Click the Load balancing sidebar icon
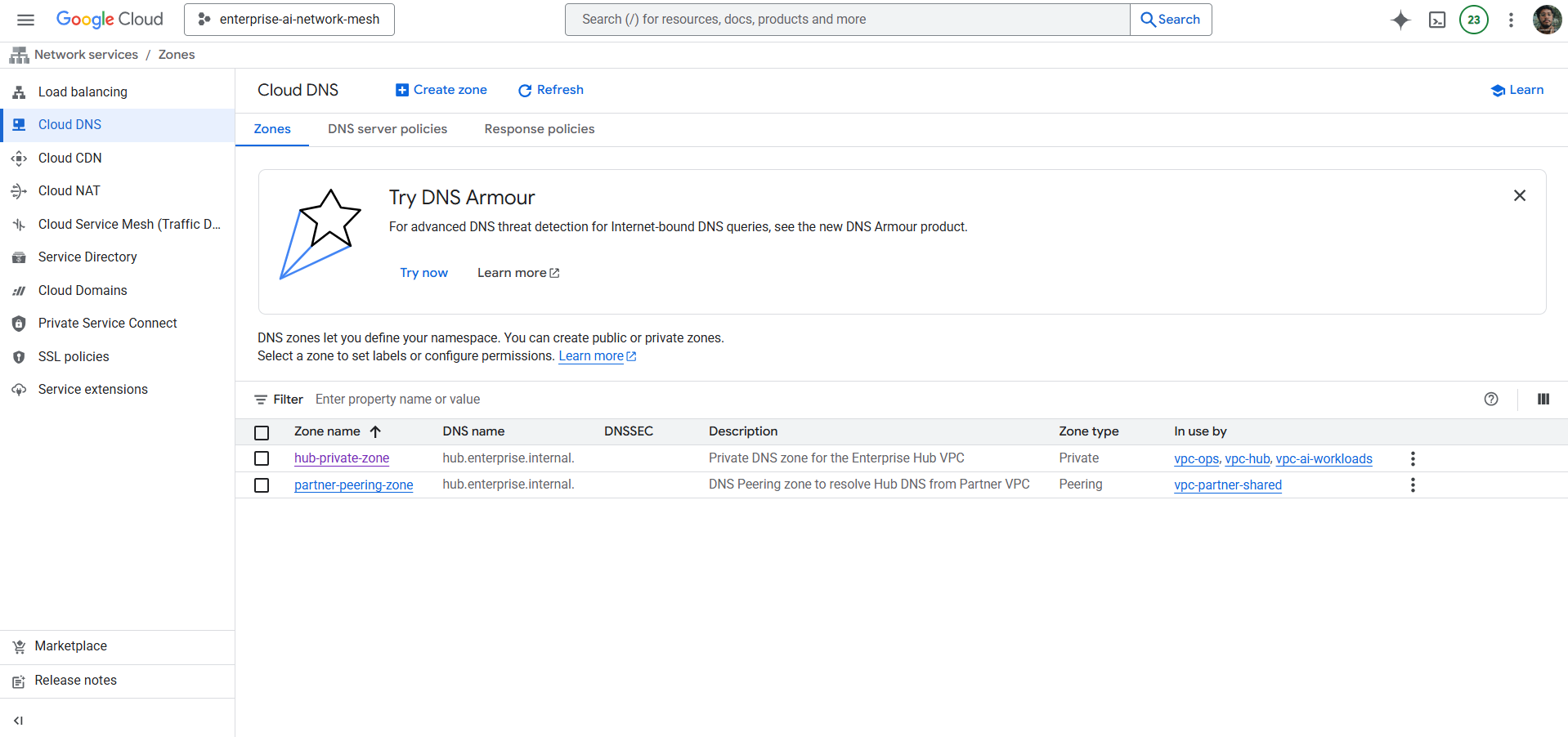The height and width of the screenshot is (737, 1568). pos(19,92)
